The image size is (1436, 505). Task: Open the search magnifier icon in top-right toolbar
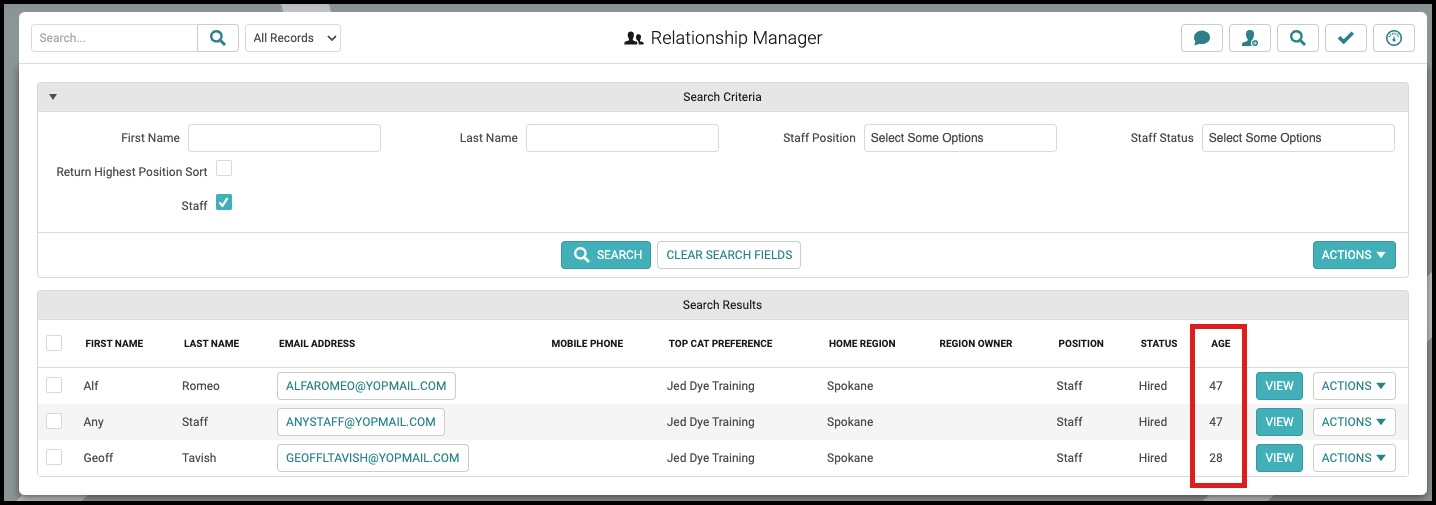1298,38
